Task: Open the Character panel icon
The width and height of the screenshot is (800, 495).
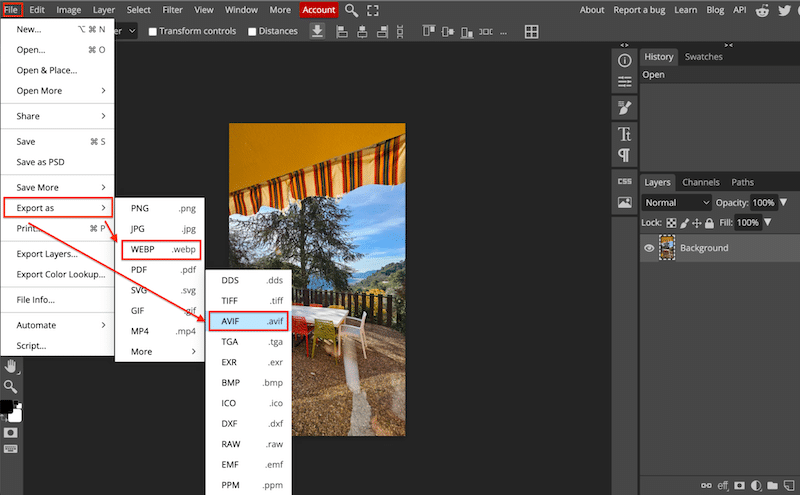Action: [625, 133]
